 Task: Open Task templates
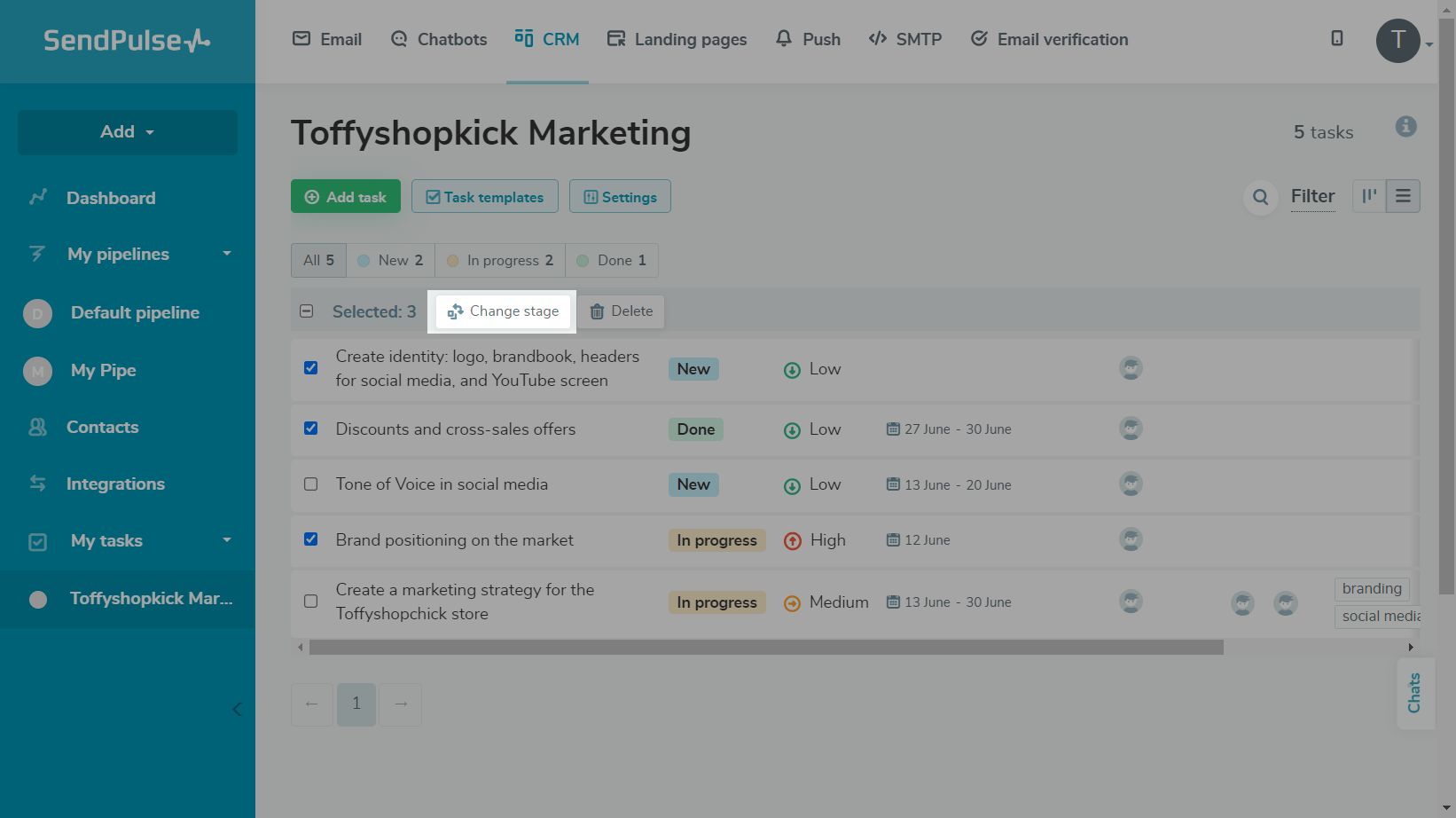(485, 196)
